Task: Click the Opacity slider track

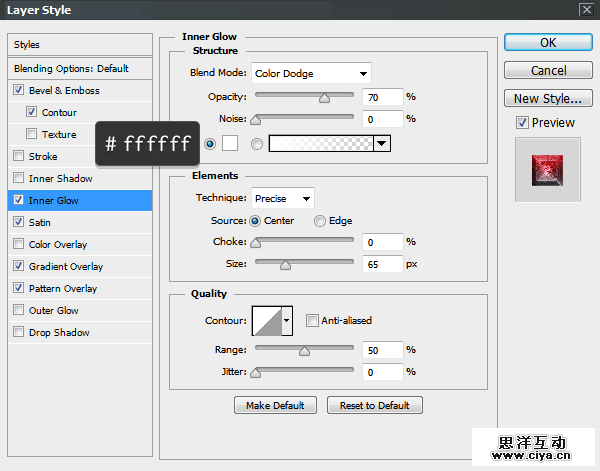Action: point(304,97)
